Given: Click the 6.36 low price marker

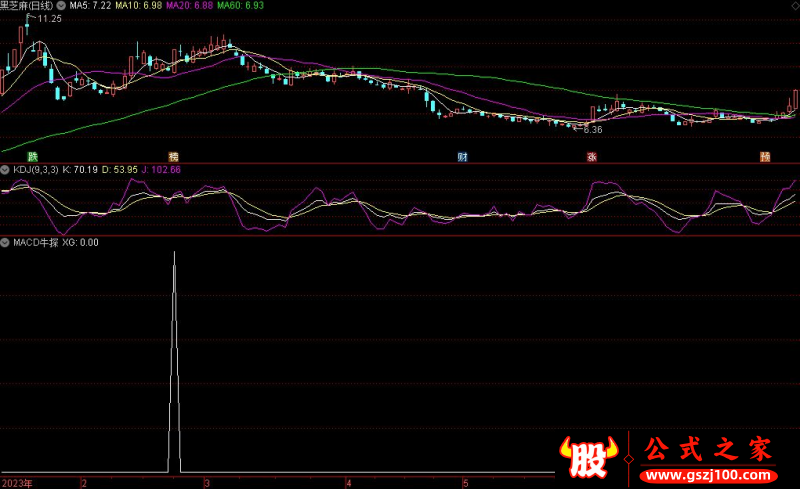Looking at the screenshot, I should pos(592,129).
